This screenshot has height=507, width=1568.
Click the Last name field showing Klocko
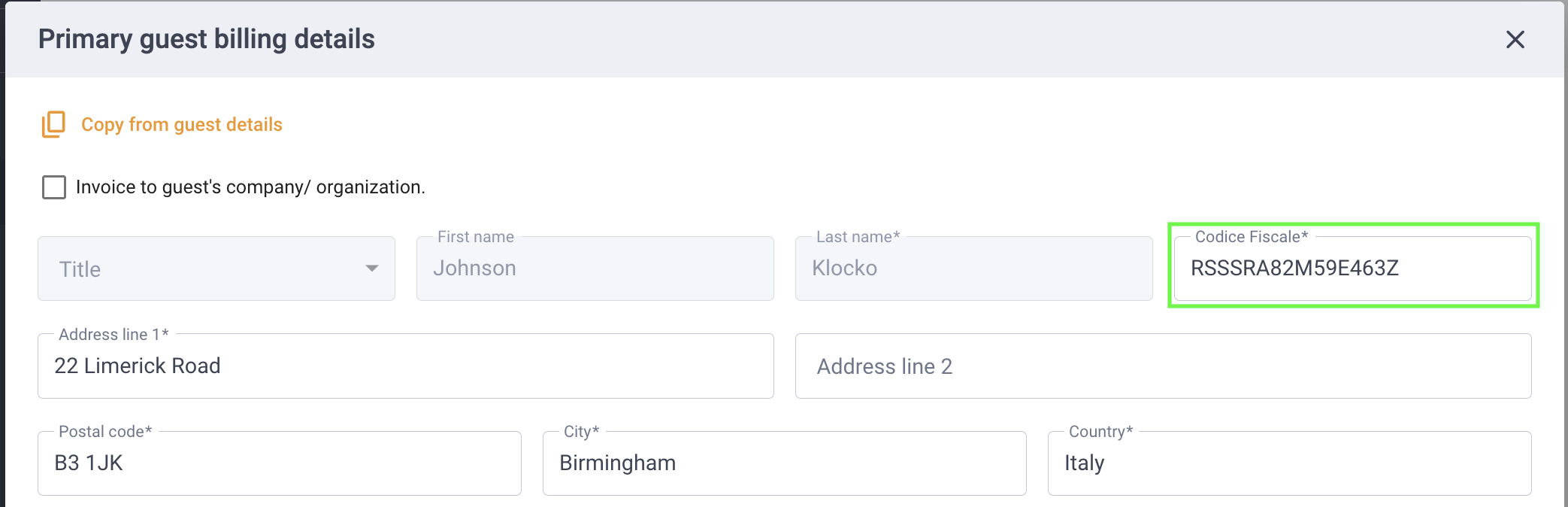974,269
